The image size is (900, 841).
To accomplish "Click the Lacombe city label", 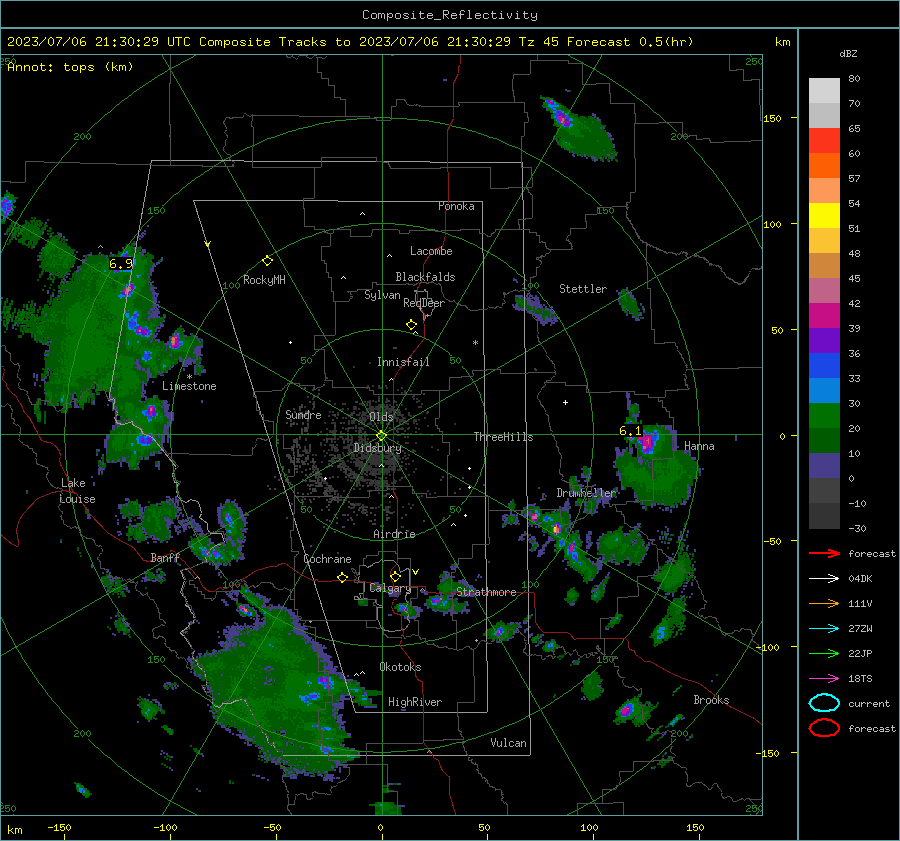I will [431, 251].
